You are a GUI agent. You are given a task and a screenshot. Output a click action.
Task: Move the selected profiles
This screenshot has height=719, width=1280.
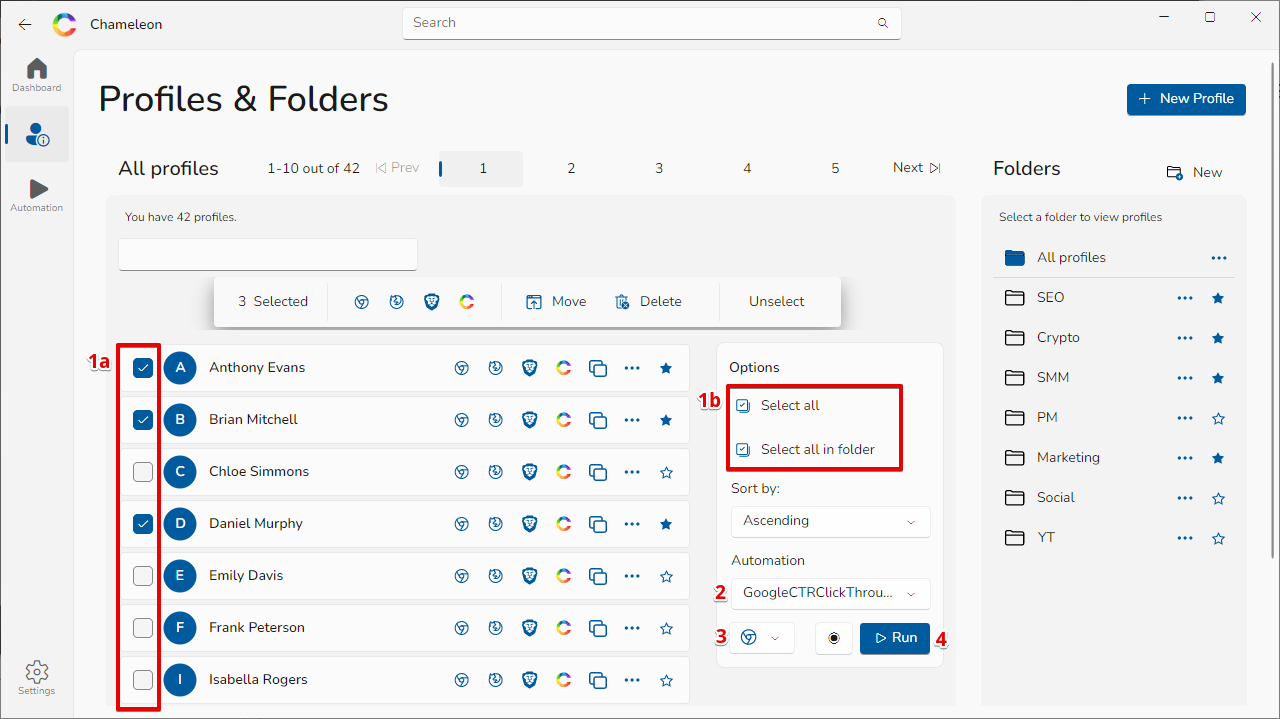(556, 301)
